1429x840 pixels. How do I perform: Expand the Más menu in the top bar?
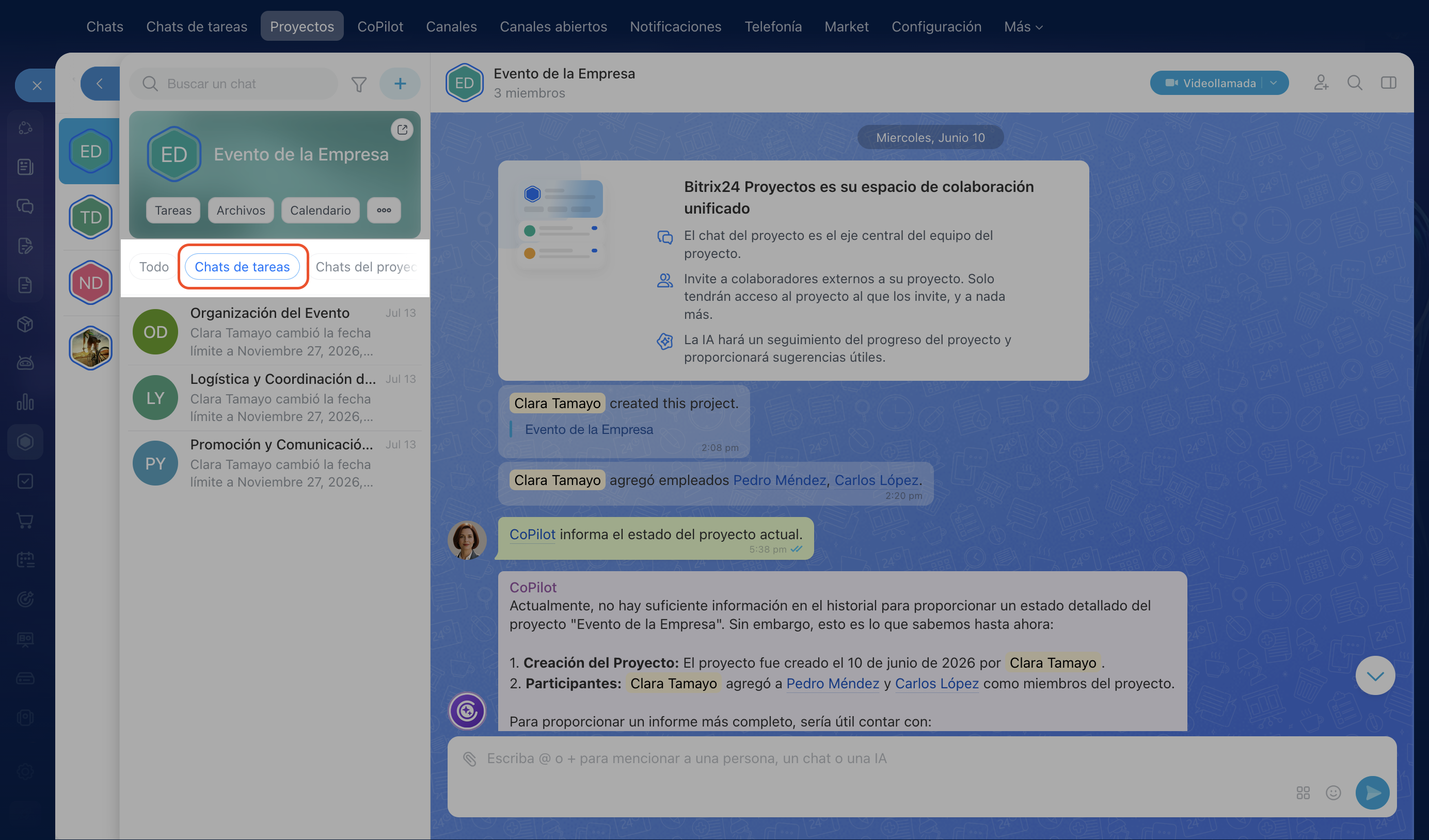click(1024, 27)
